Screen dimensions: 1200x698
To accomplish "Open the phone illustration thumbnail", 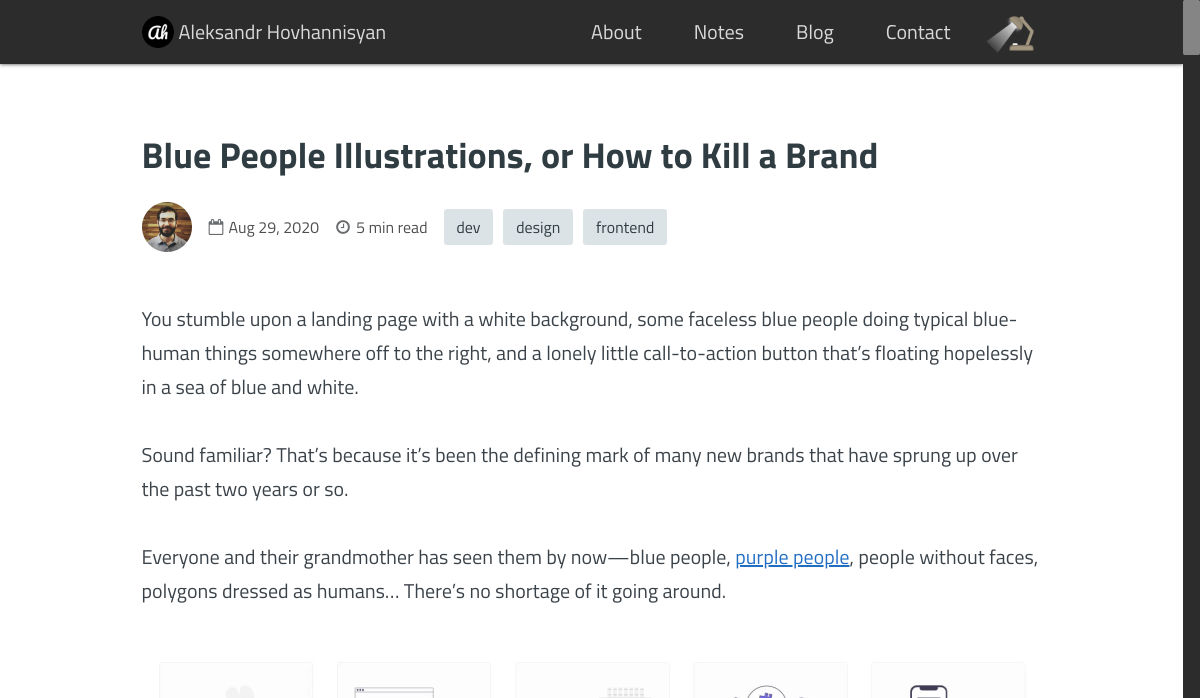I will coord(948,681).
